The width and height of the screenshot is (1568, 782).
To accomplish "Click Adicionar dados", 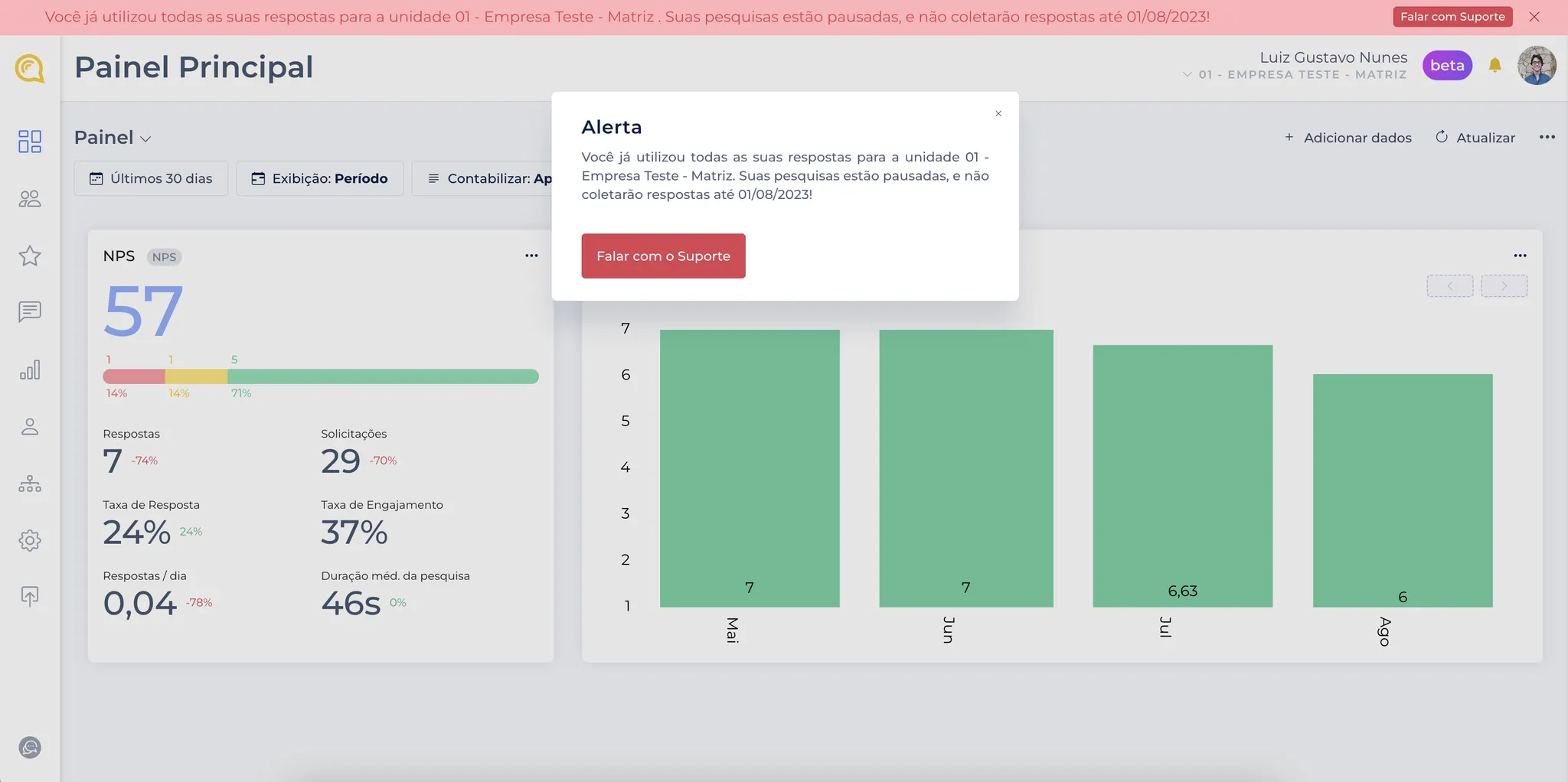I will click(x=1347, y=138).
